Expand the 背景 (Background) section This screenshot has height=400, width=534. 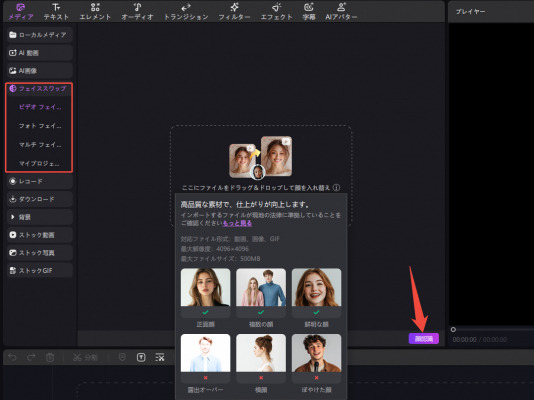[40, 217]
